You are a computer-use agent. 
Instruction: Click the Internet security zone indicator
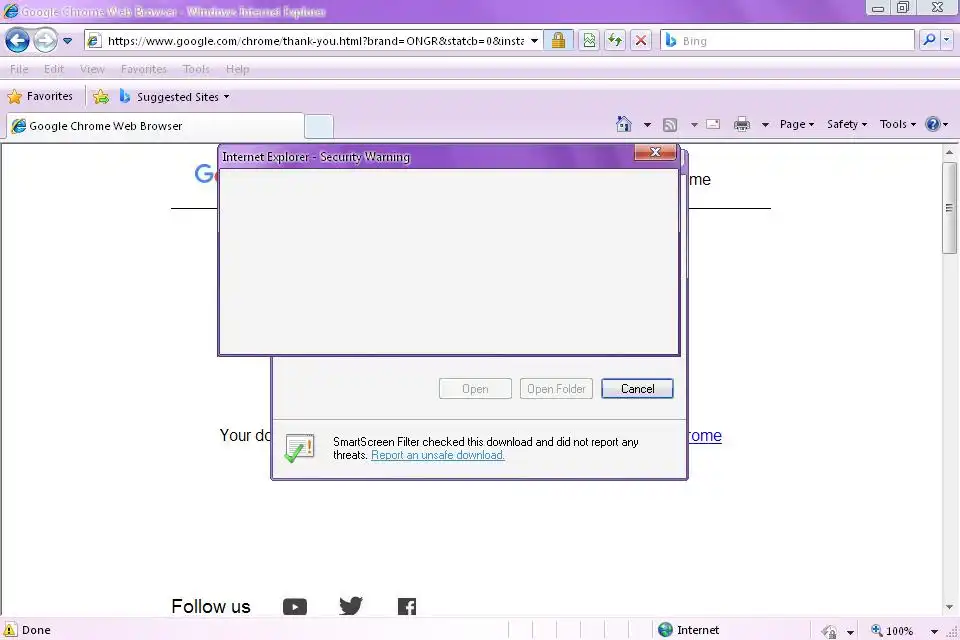(689, 630)
